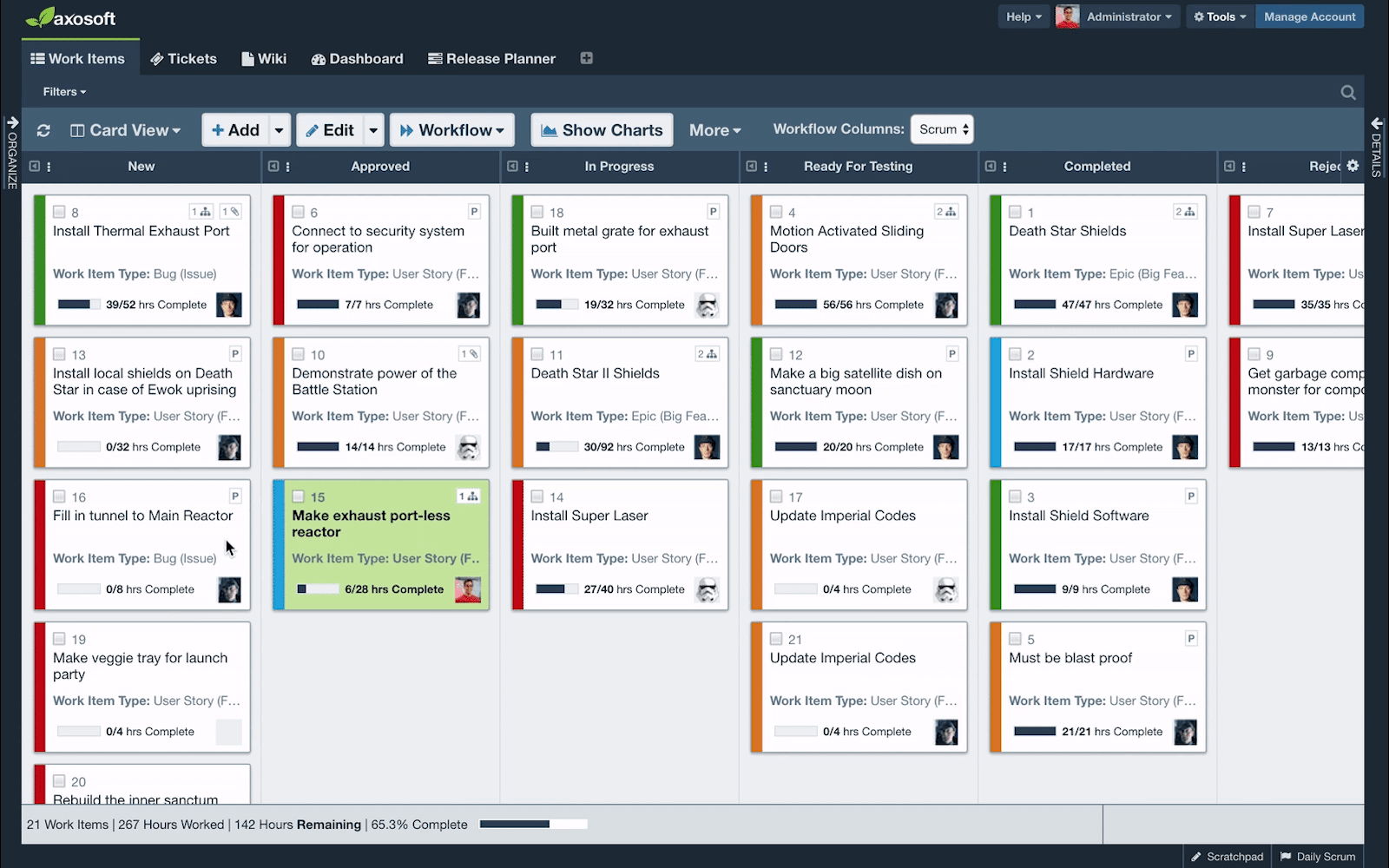Open the Filters dropdown
Viewport: 1389px width, 868px height.
pyautogui.click(x=64, y=92)
